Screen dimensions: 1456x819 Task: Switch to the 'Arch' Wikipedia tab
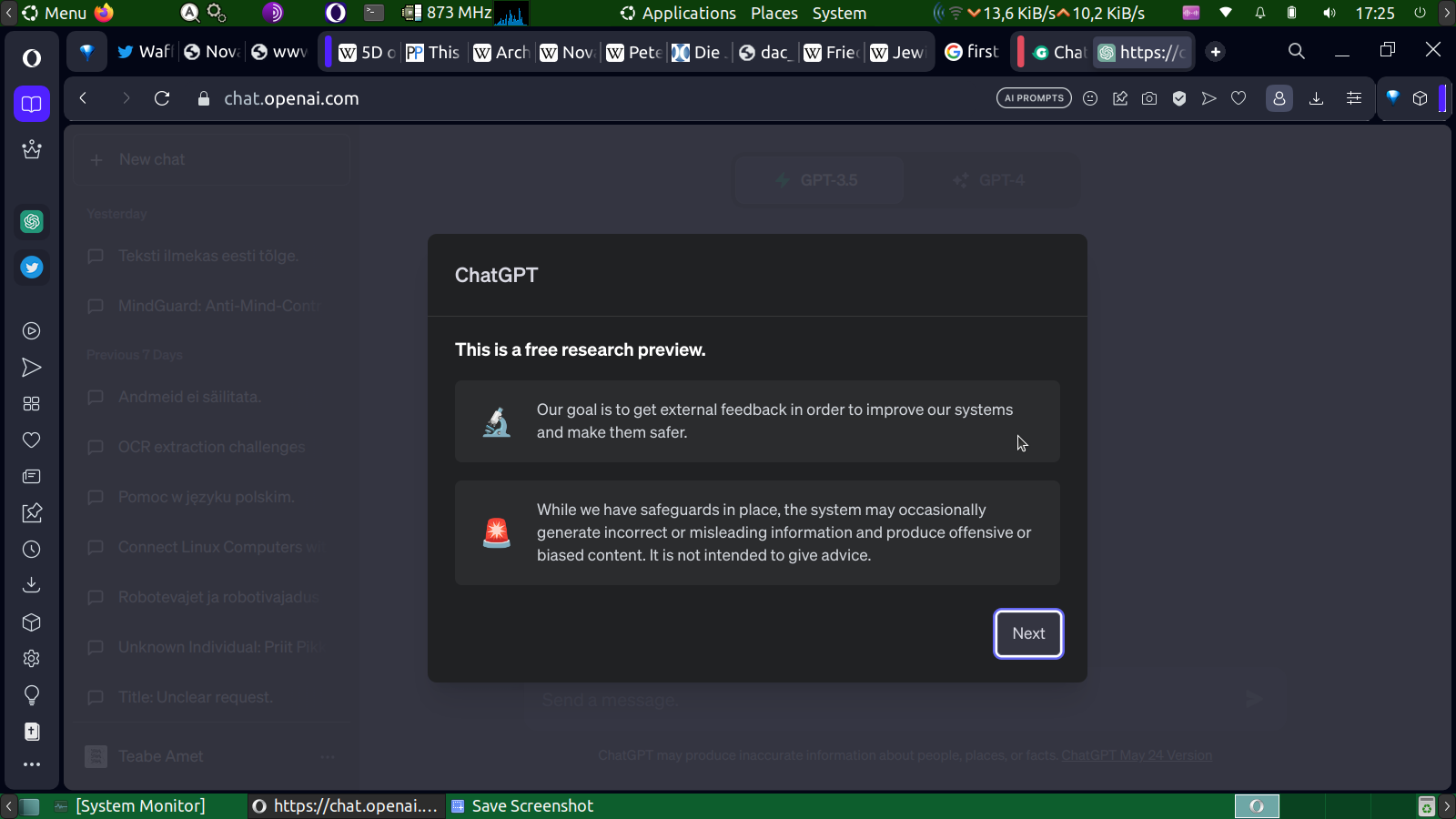pos(501,52)
